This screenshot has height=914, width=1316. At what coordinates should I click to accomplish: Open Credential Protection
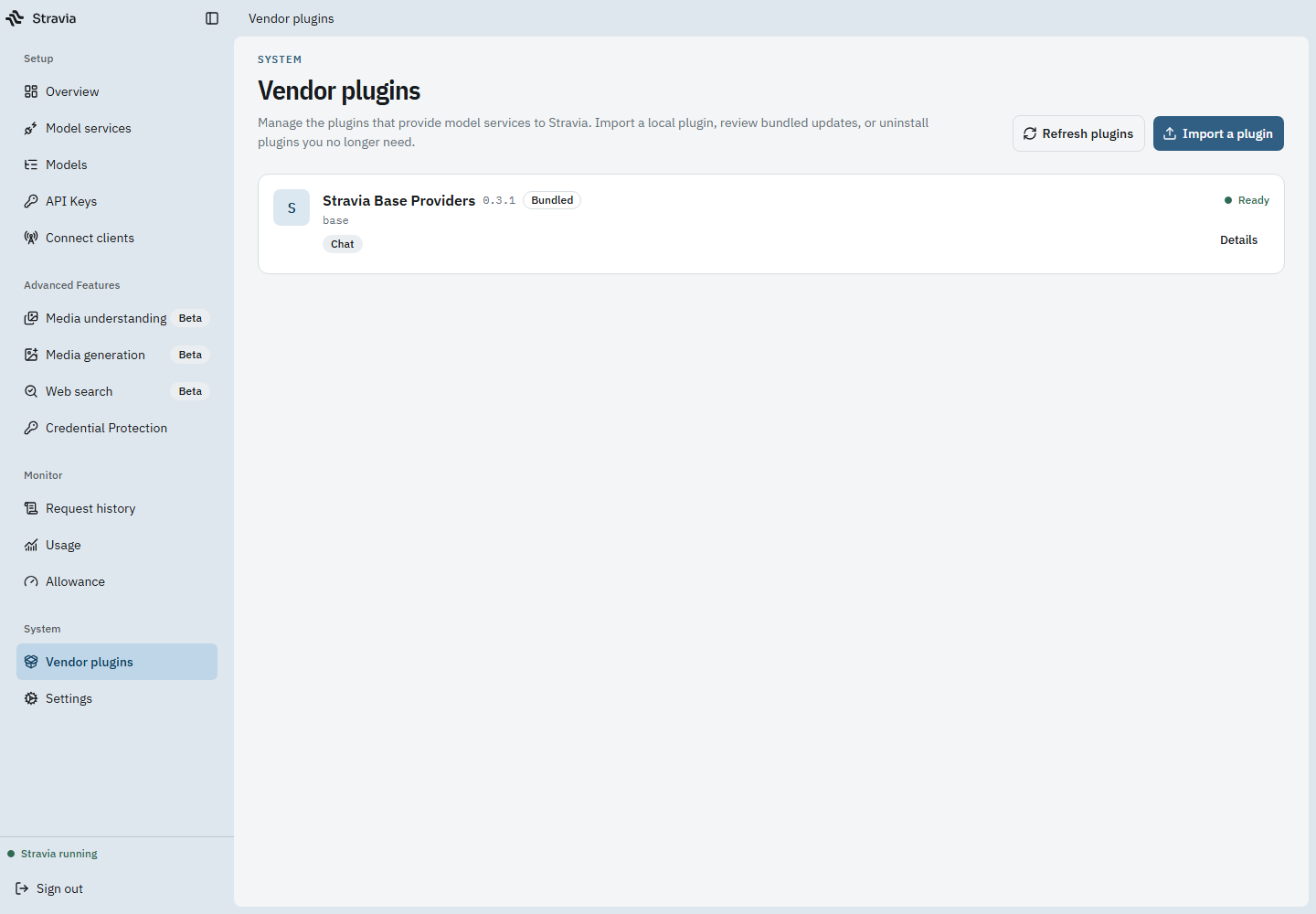pos(117,428)
